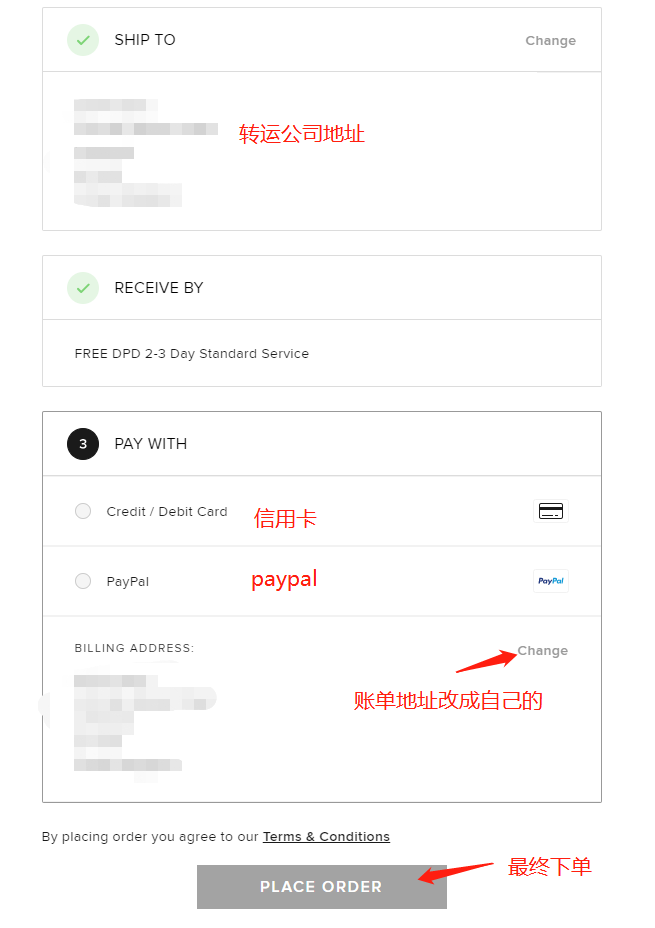Viewport: 655px width, 928px height.
Task: Change the shipping address
Action: (x=550, y=41)
